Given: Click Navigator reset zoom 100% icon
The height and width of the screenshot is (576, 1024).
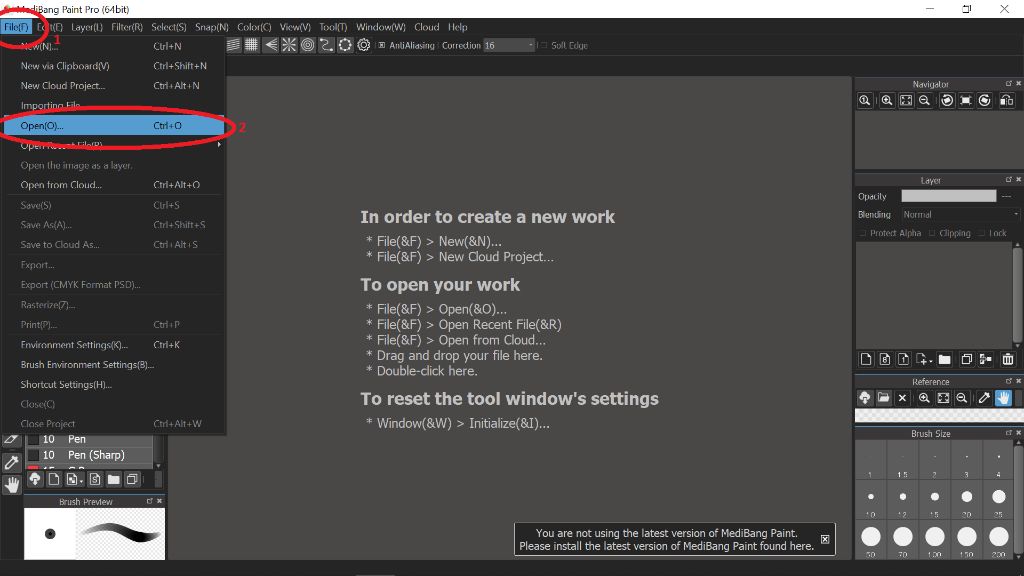Looking at the screenshot, I should (x=865, y=101).
